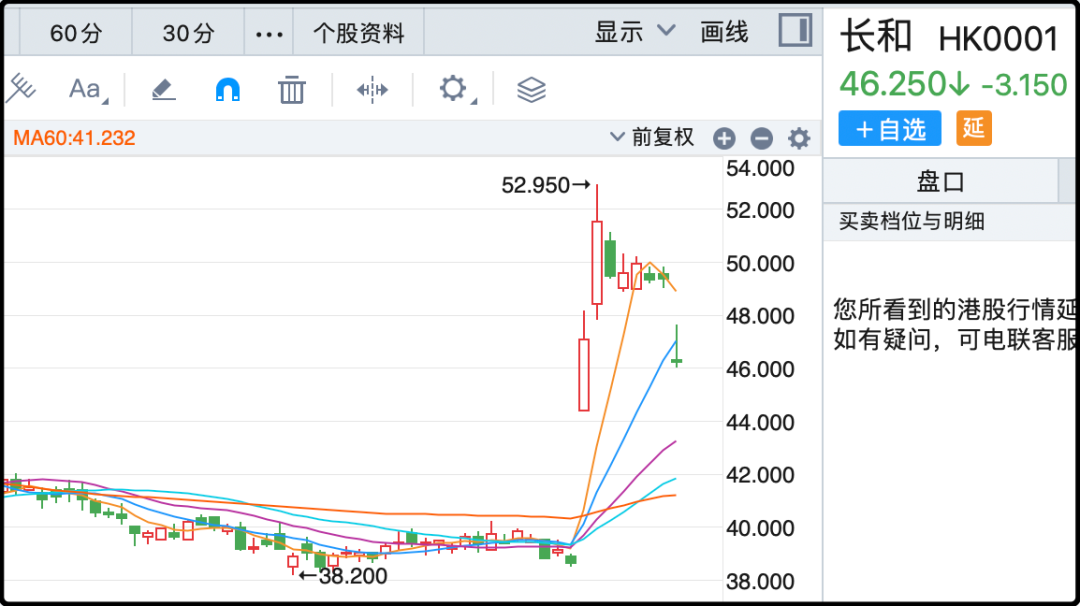The width and height of the screenshot is (1080, 606).
Task: Select the eraser drawing tool
Action: (x=163, y=90)
